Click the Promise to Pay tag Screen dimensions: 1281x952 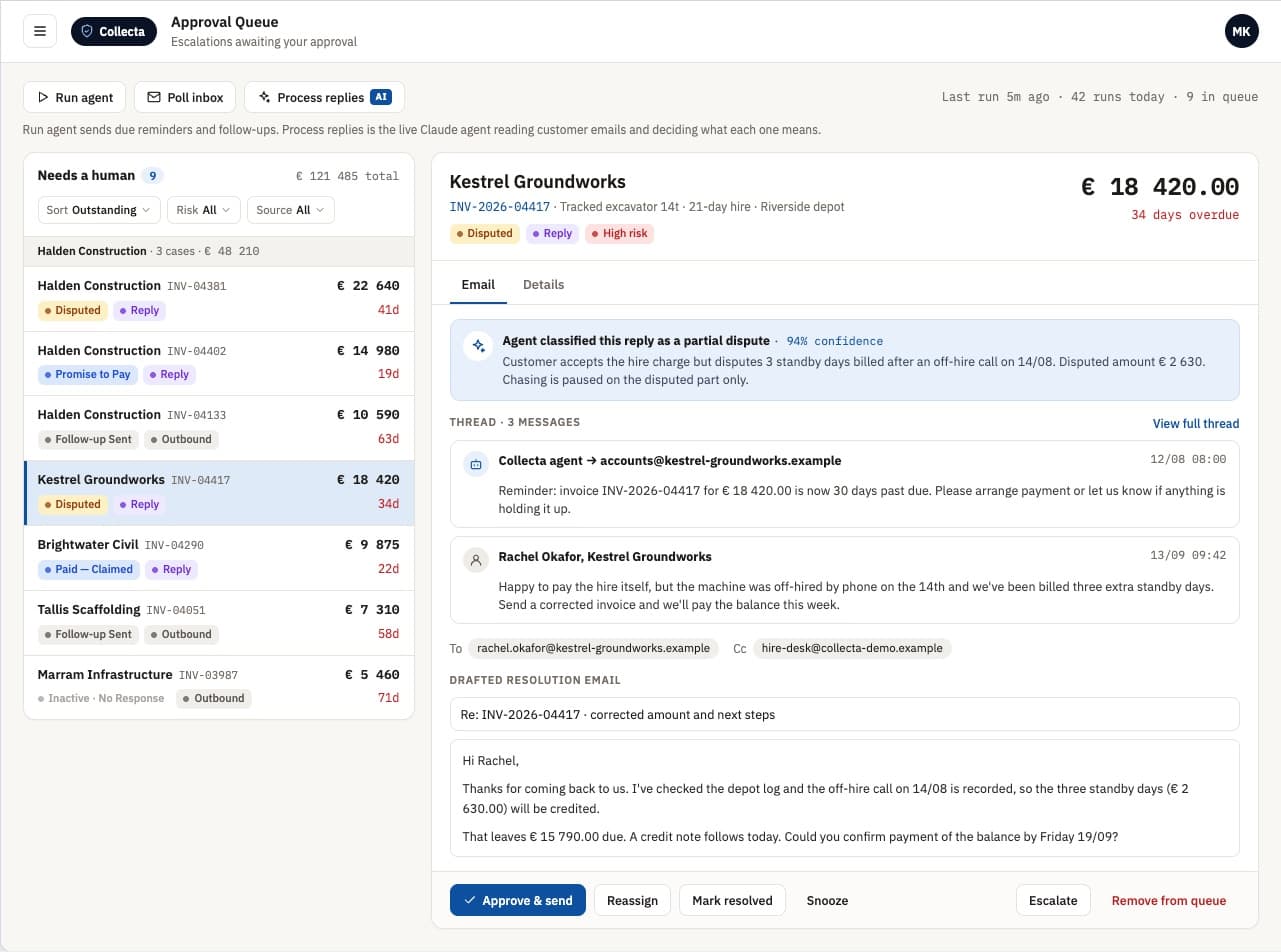88,374
